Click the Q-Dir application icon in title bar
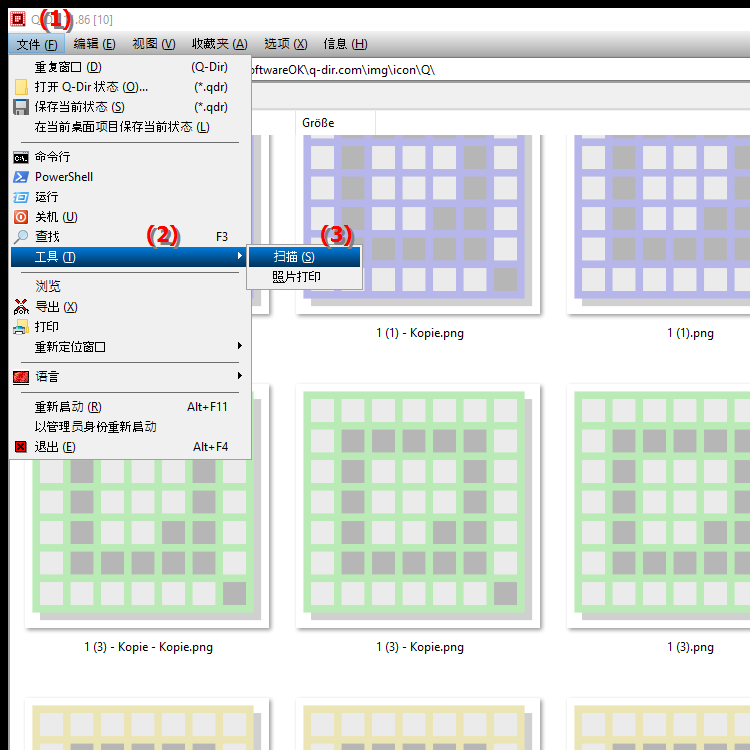 pos(18,19)
